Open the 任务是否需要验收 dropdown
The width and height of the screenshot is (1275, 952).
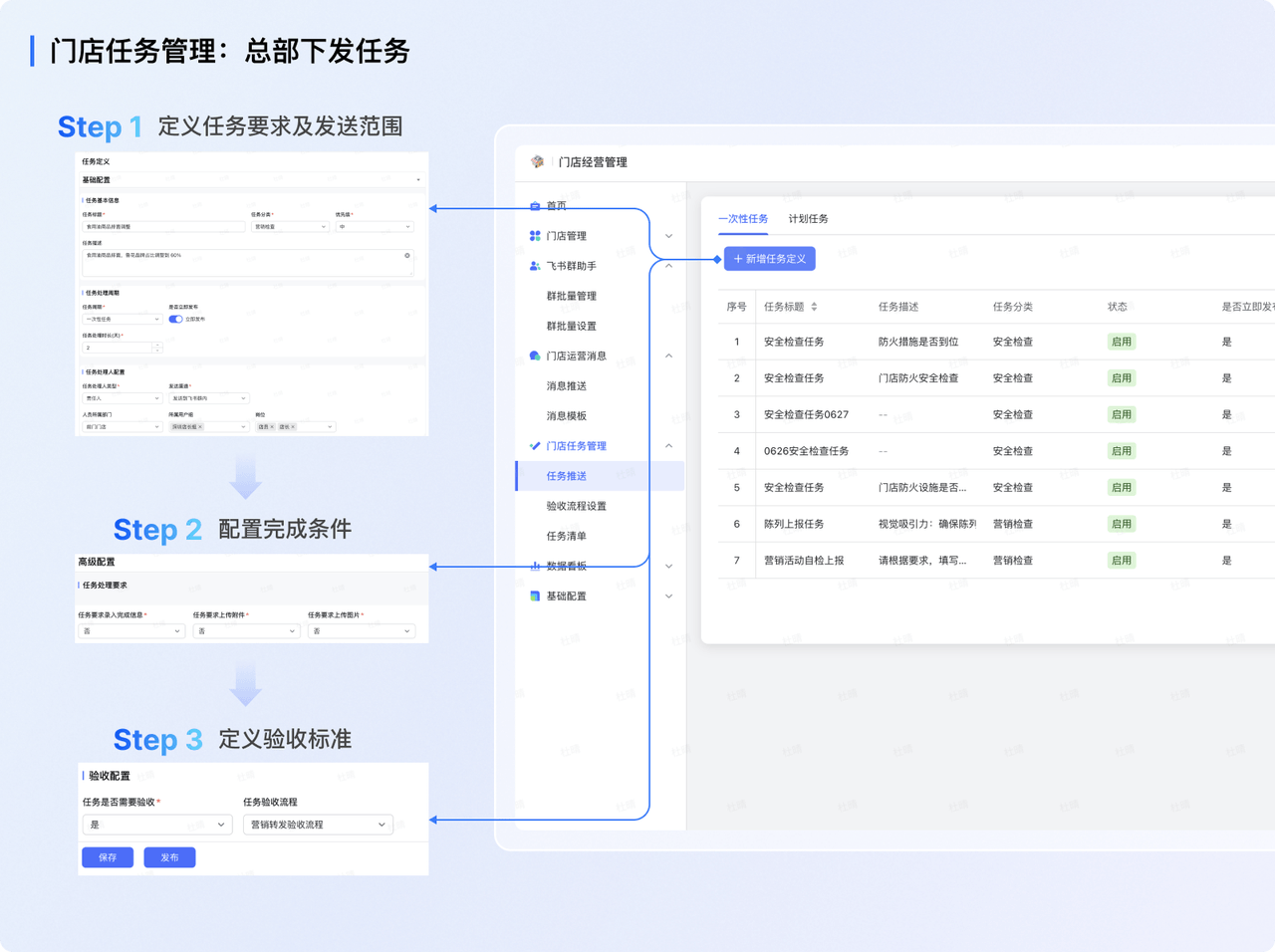coord(157,825)
